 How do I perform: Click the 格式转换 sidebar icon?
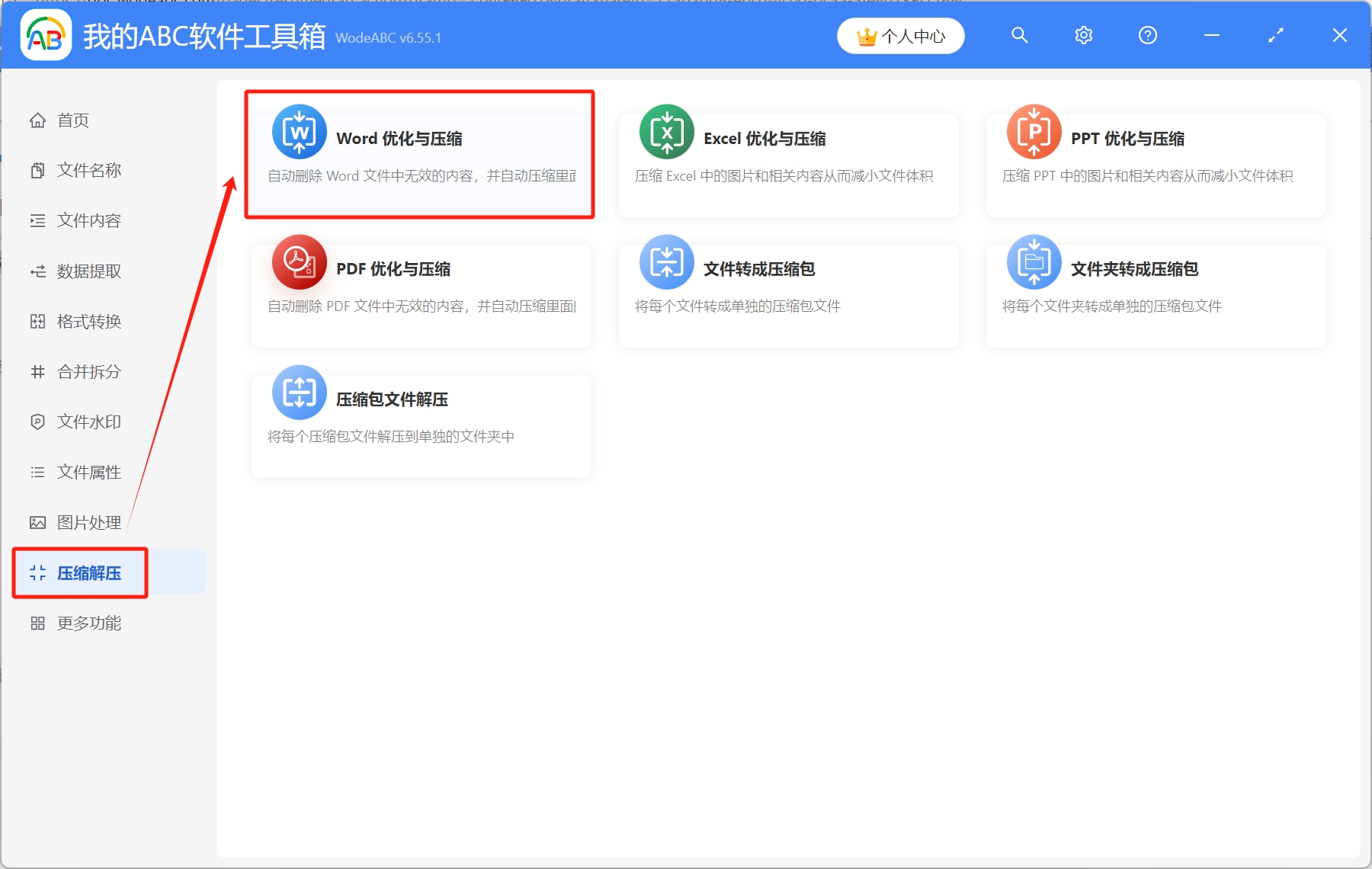pos(37,321)
